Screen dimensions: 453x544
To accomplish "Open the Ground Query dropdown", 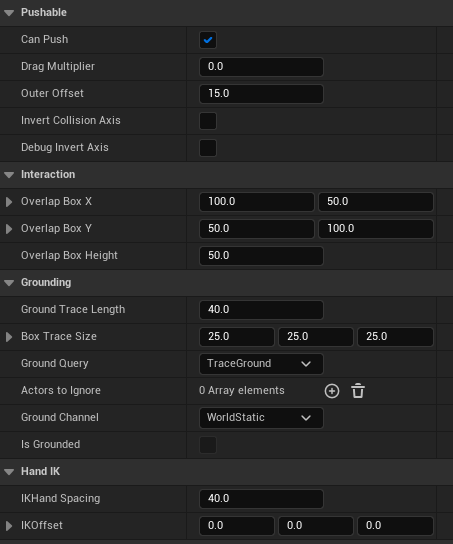I will (x=262, y=364).
